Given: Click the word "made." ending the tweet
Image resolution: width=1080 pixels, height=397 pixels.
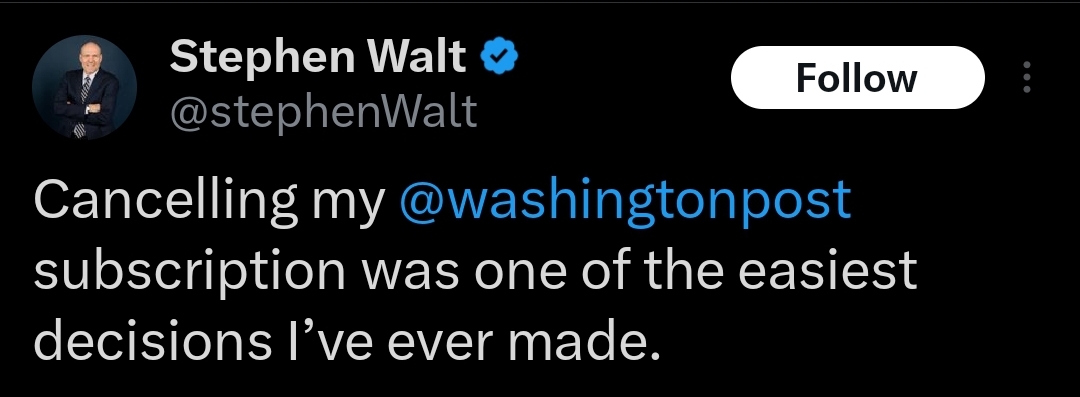Looking at the screenshot, I should [583, 339].
